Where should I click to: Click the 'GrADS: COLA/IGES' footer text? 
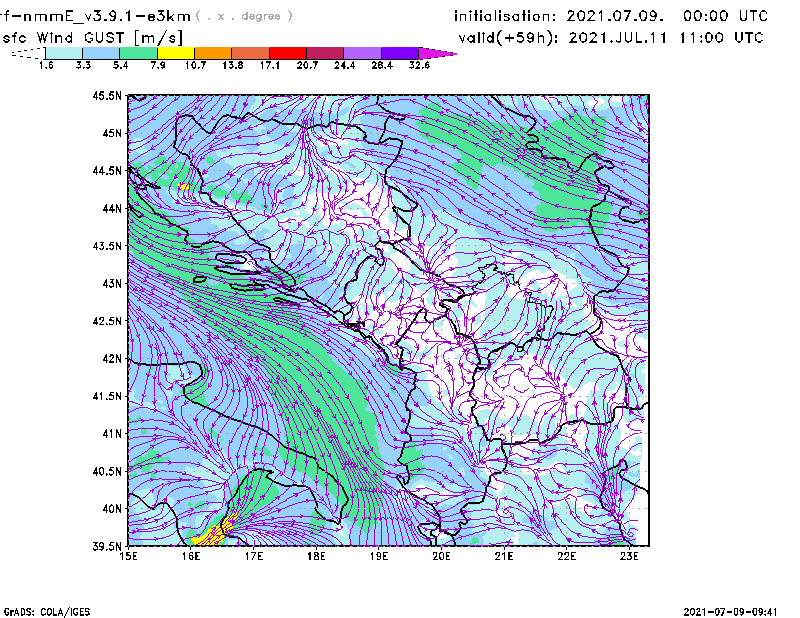(x=47, y=612)
